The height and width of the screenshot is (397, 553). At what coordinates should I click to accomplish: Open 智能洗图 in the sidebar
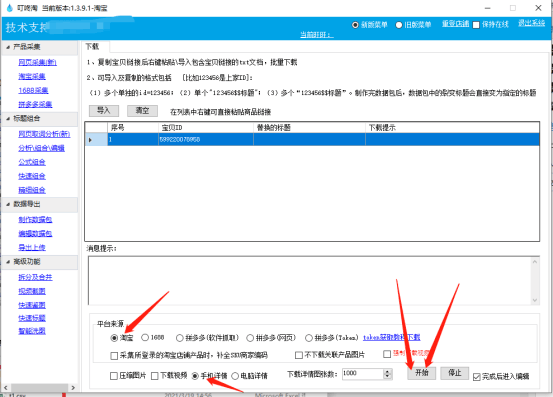(x=32, y=331)
